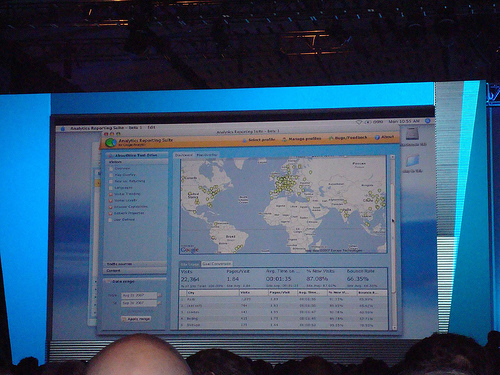Viewport: 500px width, 375px height.
Task: Select the Overview report in the Visitors list
Action: coord(122,168)
